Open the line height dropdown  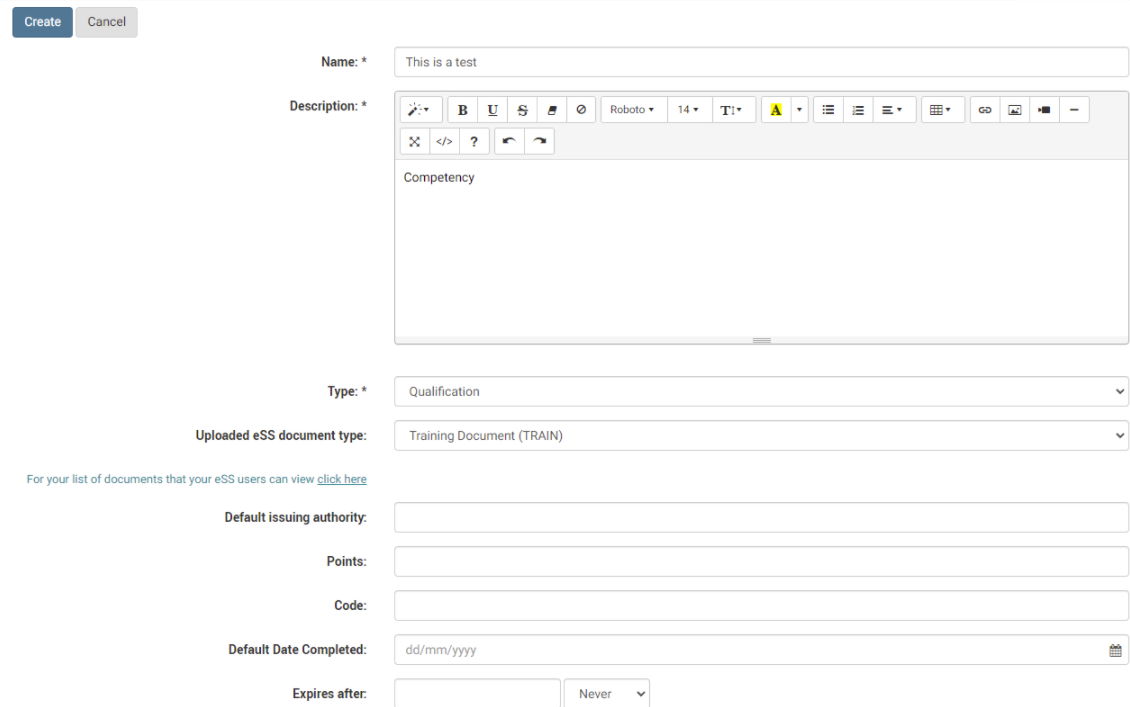point(732,110)
